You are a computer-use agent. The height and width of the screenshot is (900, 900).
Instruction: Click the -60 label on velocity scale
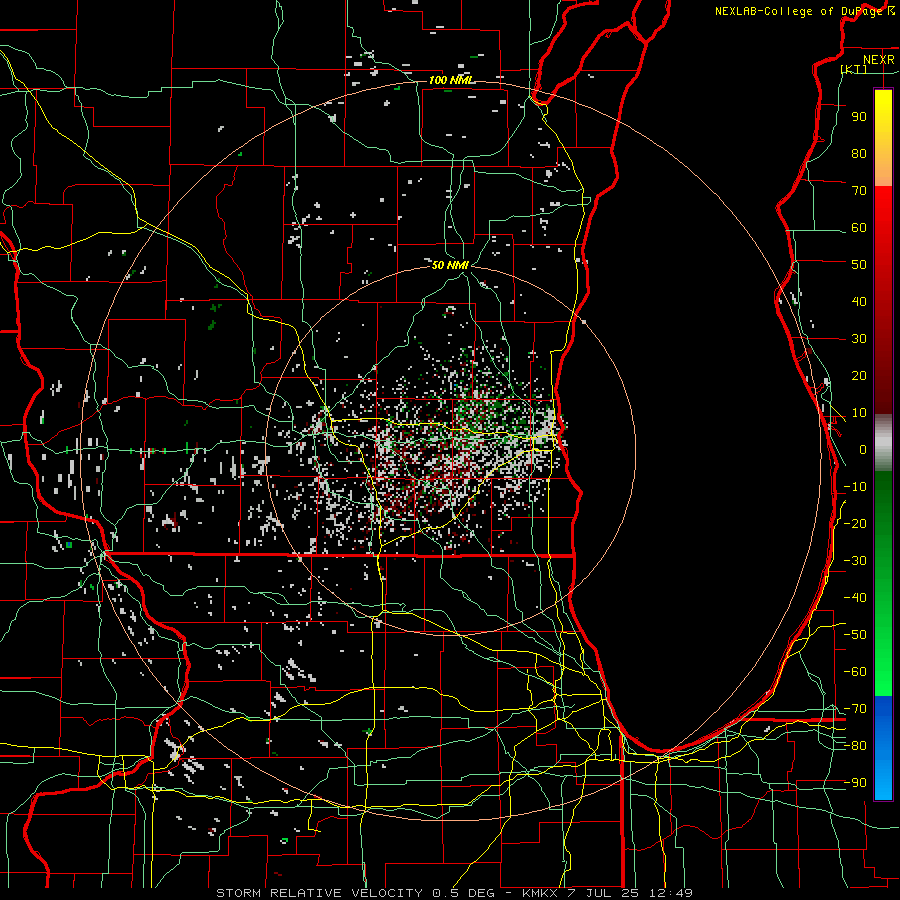pos(855,672)
